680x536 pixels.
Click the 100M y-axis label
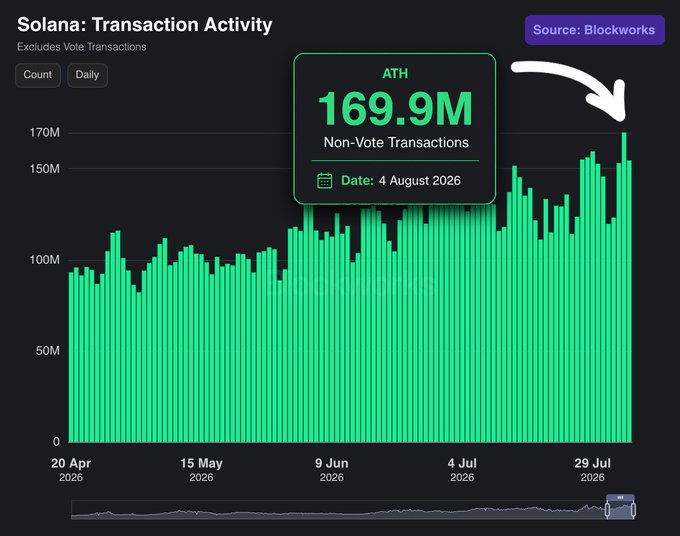click(x=45, y=260)
